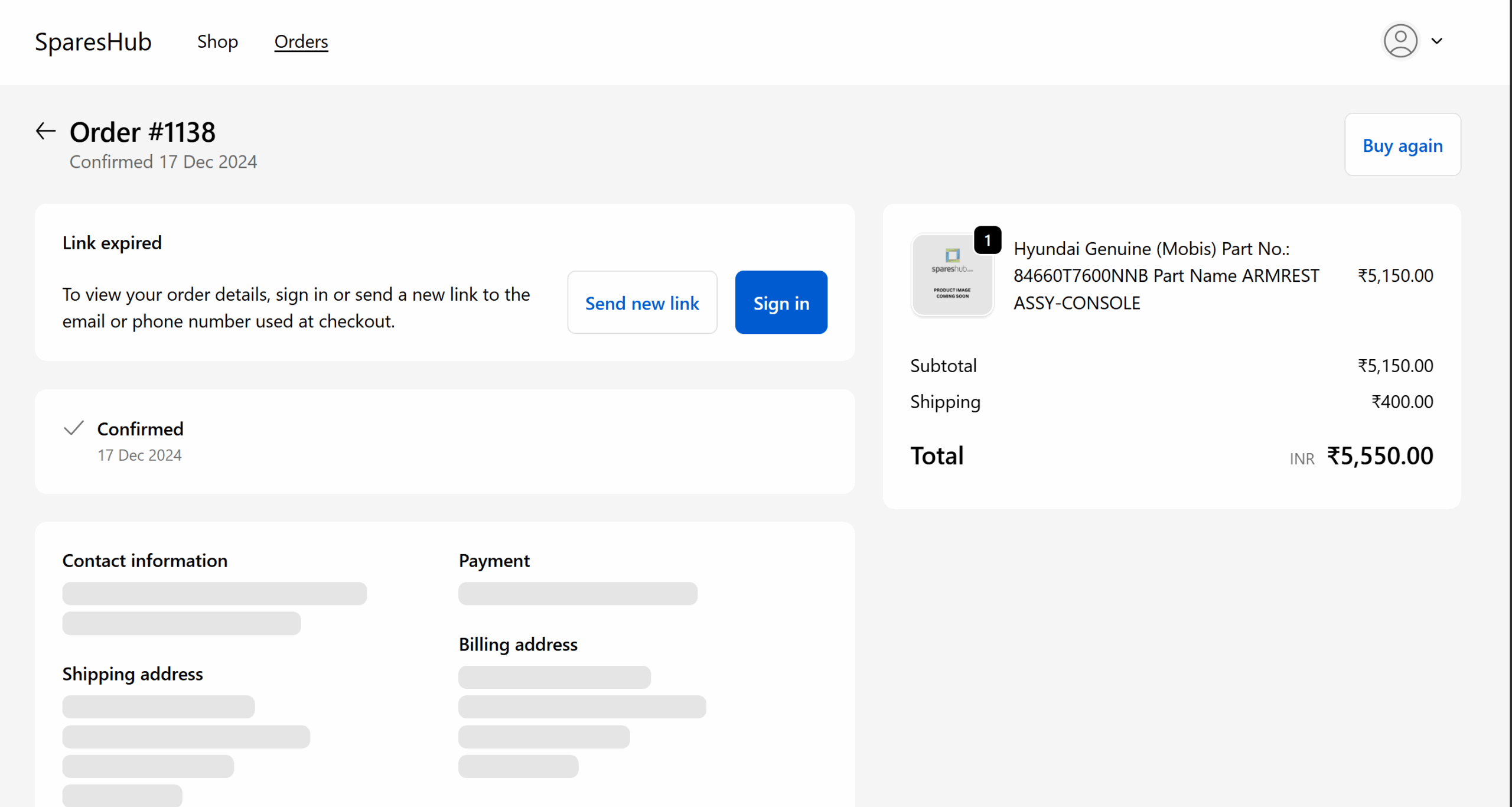Click the Hyundai Genuine part name text
Screen dimensions: 1512x807
(x=1165, y=275)
